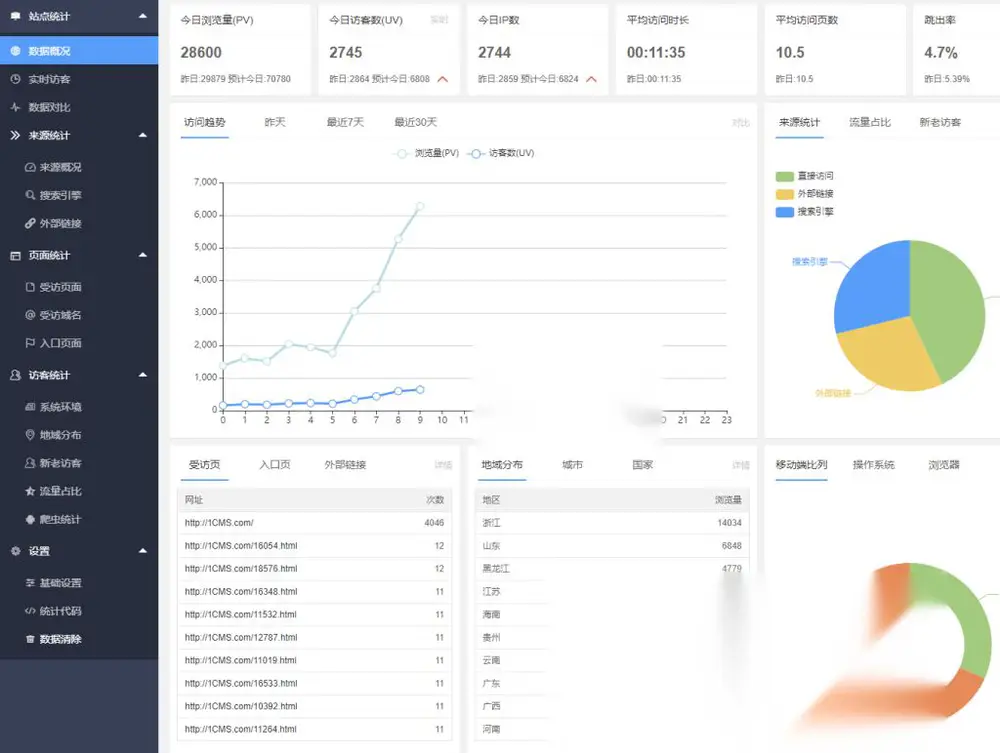Screen dimensions: 1000x753
Task: Open the http://1CMS.com/11264.html link
Action: (240, 729)
